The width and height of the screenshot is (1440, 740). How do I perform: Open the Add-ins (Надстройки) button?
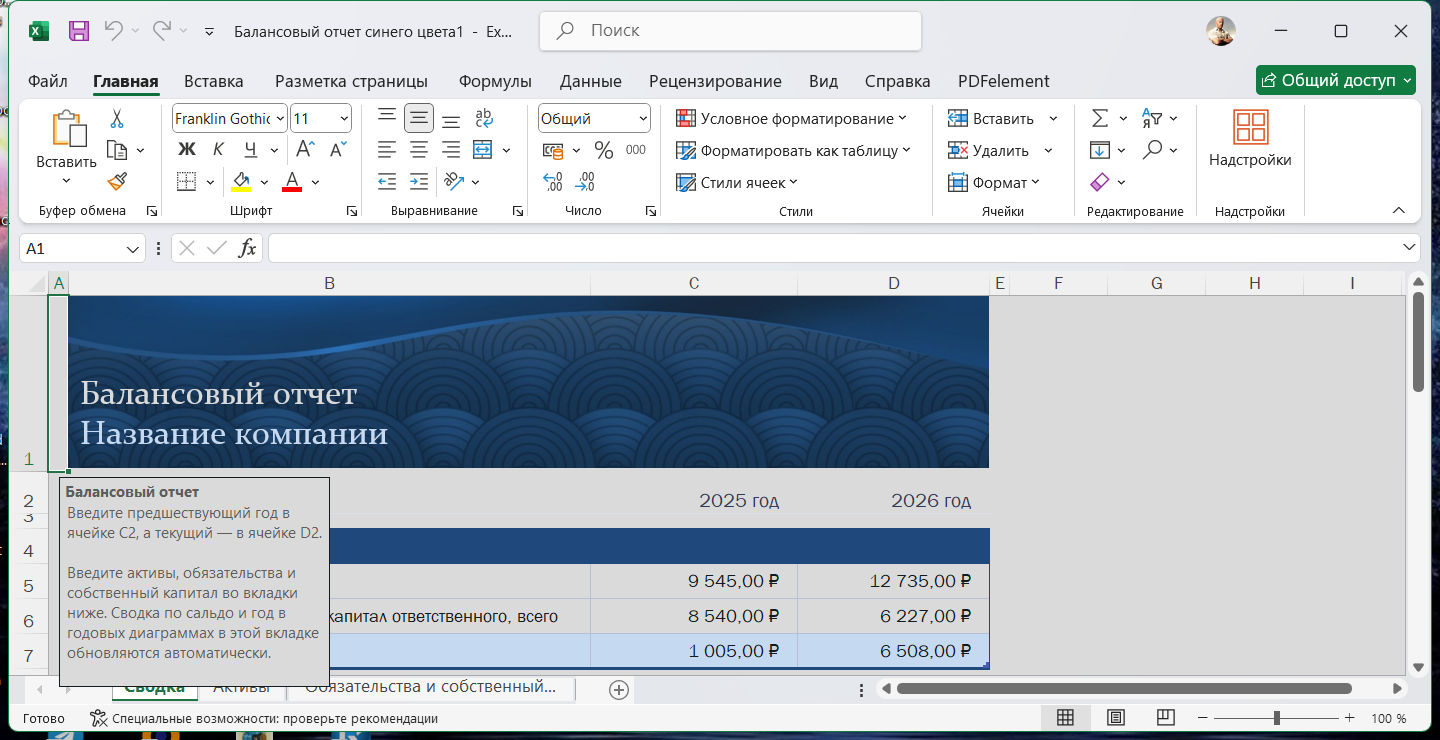[x=1249, y=139]
